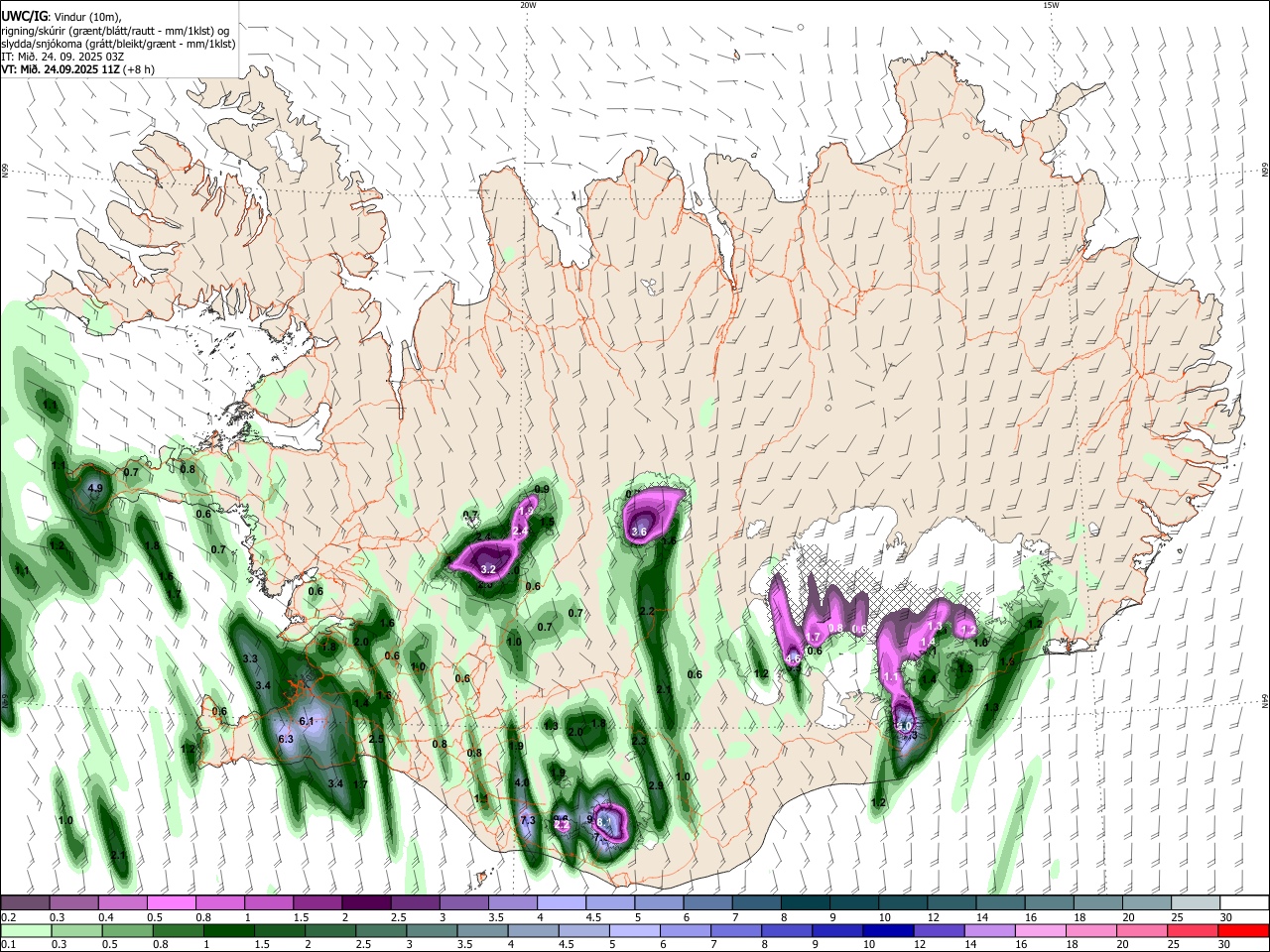The width and height of the screenshot is (1270, 952).
Task: Click the rain legend swatch starting at 4
Action: [533, 930]
